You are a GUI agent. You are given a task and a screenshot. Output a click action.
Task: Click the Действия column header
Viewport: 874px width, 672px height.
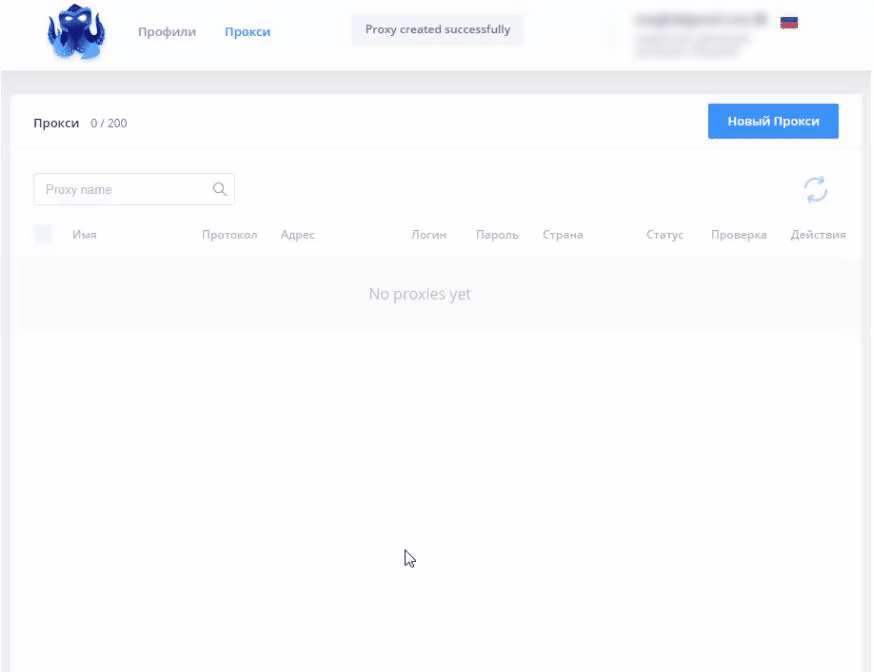tap(818, 235)
